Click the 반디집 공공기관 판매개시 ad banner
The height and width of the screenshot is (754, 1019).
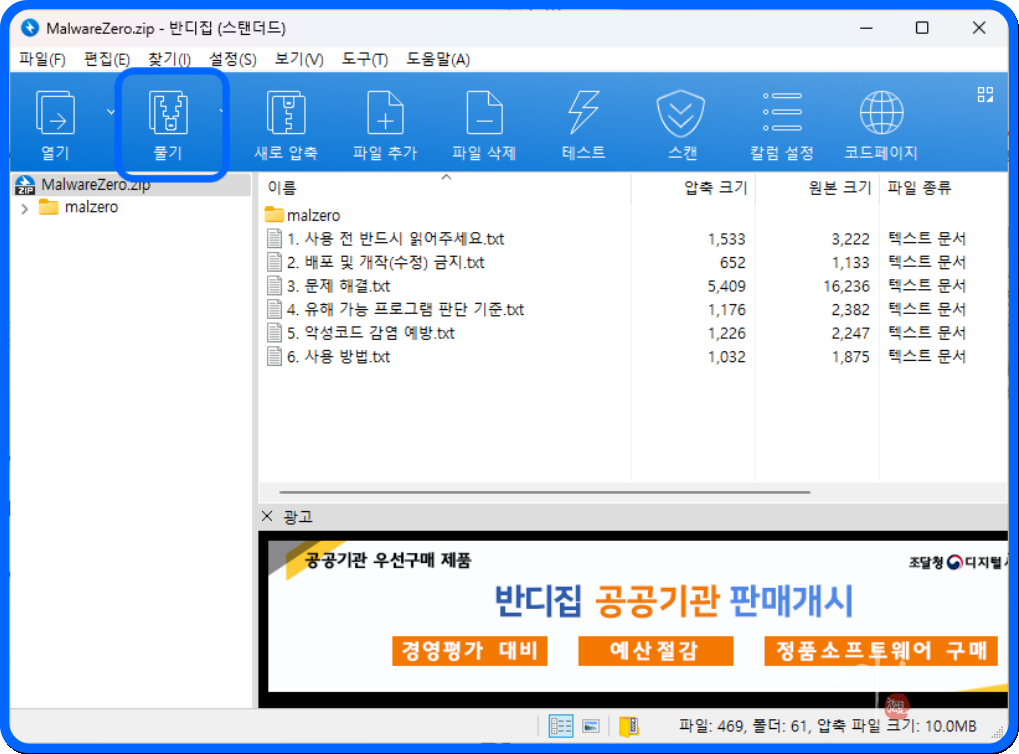coord(673,601)
